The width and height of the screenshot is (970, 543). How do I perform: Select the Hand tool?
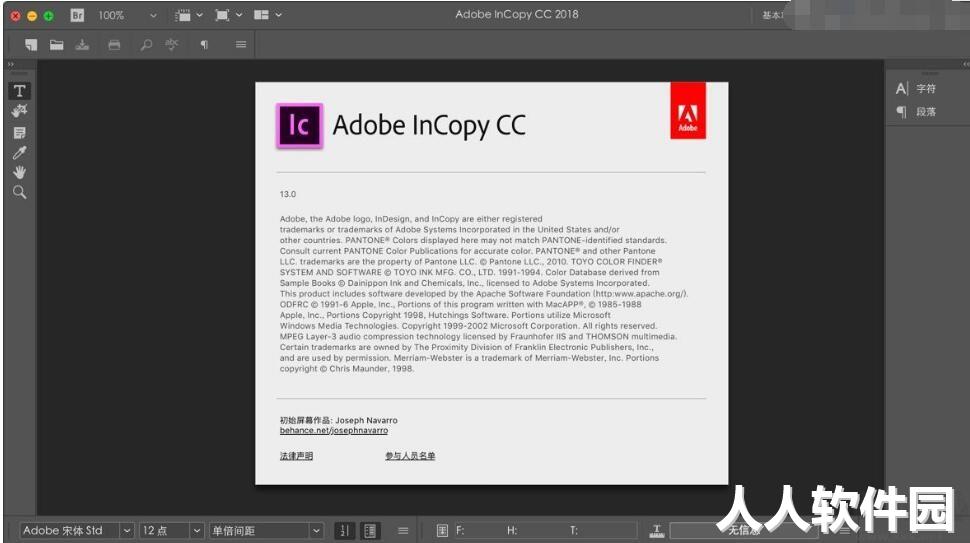click(x=19, y=172)
